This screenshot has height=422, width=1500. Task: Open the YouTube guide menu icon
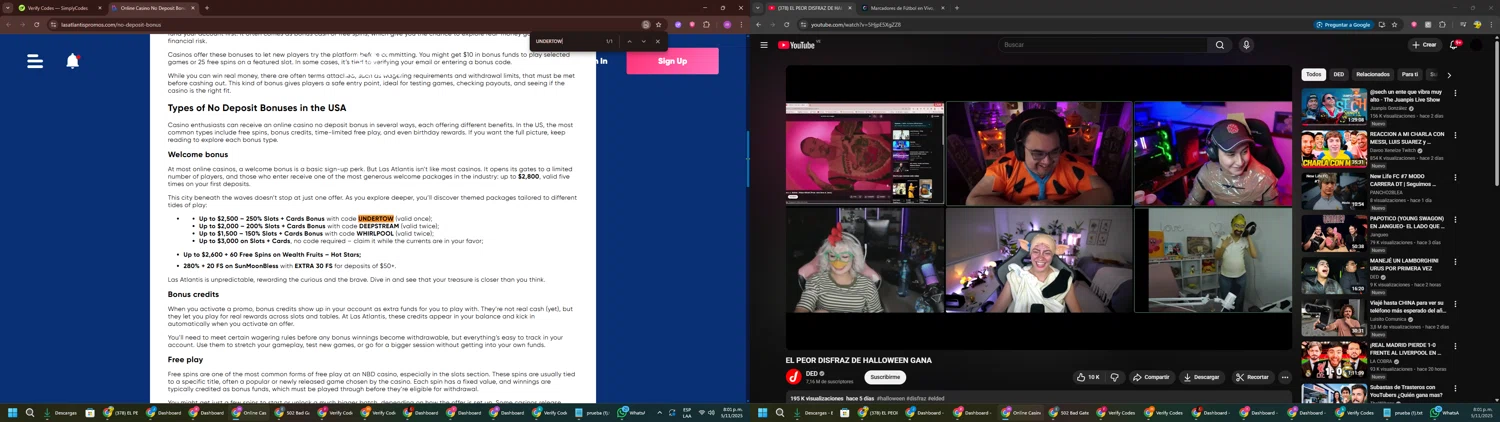(x=764, y=45)
